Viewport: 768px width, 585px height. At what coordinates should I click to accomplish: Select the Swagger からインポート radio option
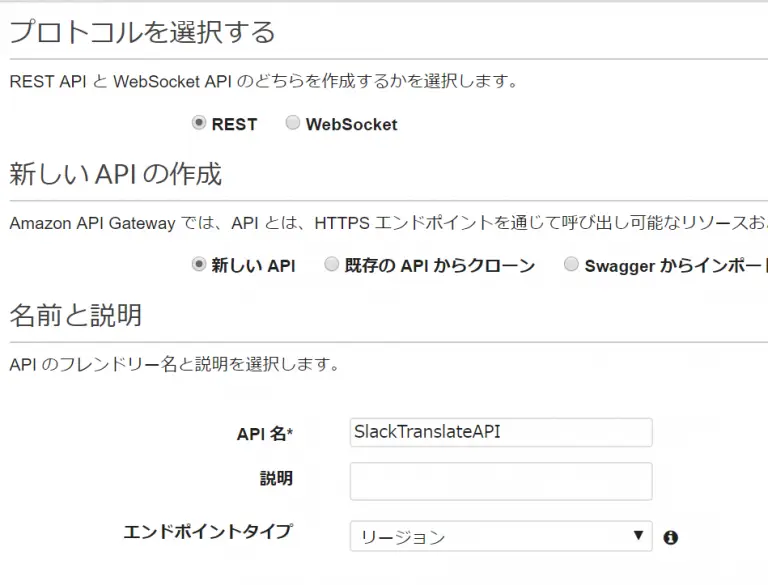point(571,264)
